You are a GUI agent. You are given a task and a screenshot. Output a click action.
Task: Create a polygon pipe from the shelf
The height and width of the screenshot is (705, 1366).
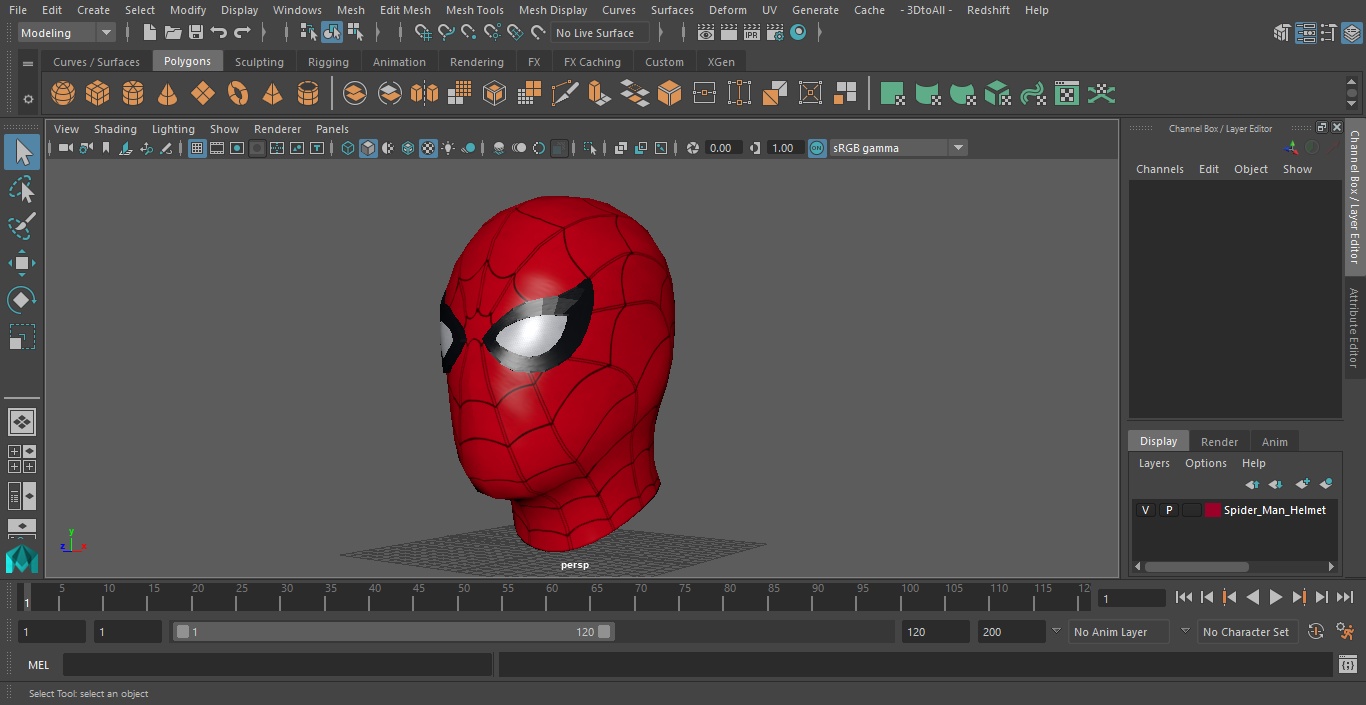[x=308, y=94]
